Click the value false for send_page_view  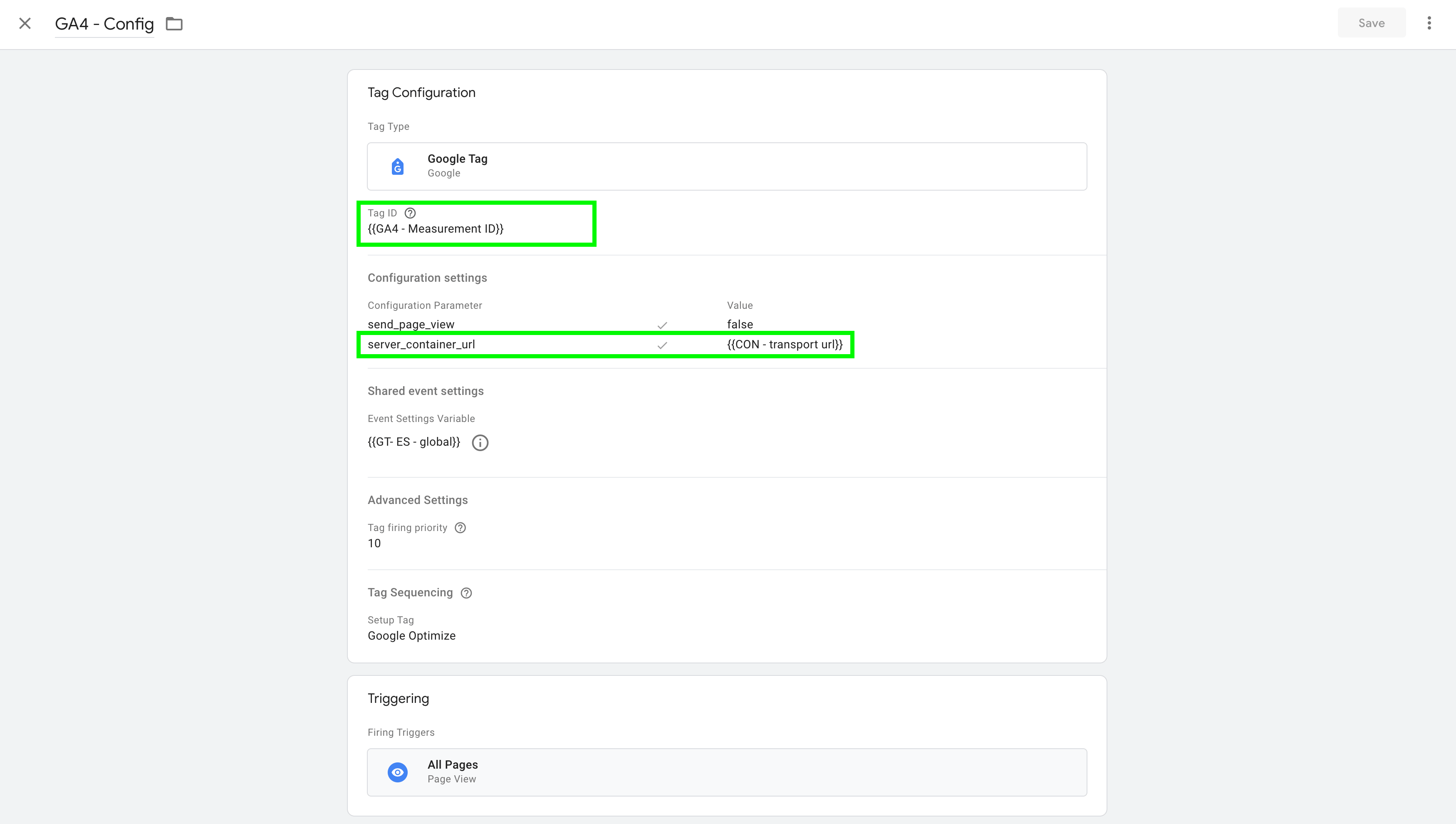click(x=740, y=324)
